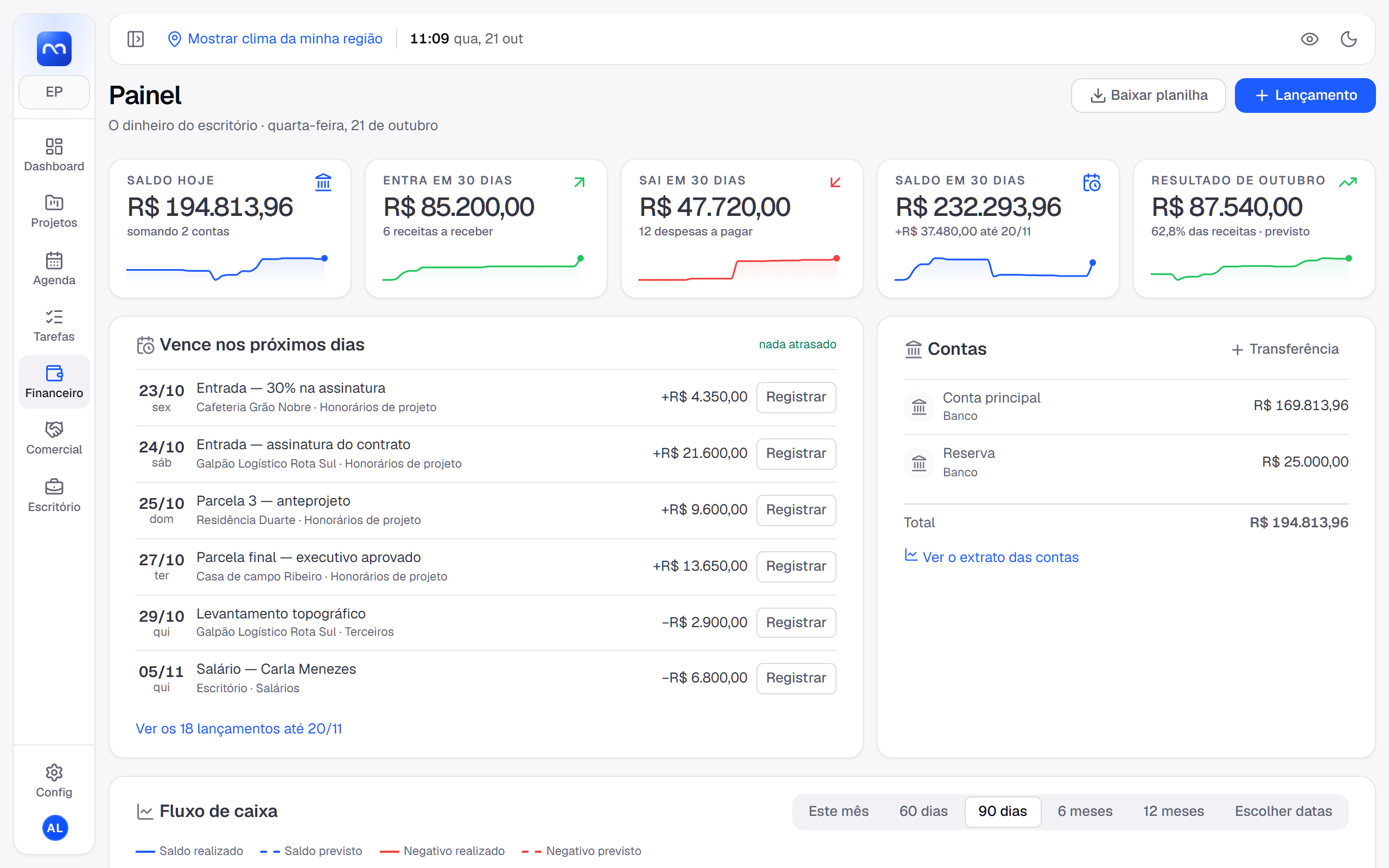The image size is (1389, 868).
Task: Open the AL user avatar menu
Action: [55, 828]
